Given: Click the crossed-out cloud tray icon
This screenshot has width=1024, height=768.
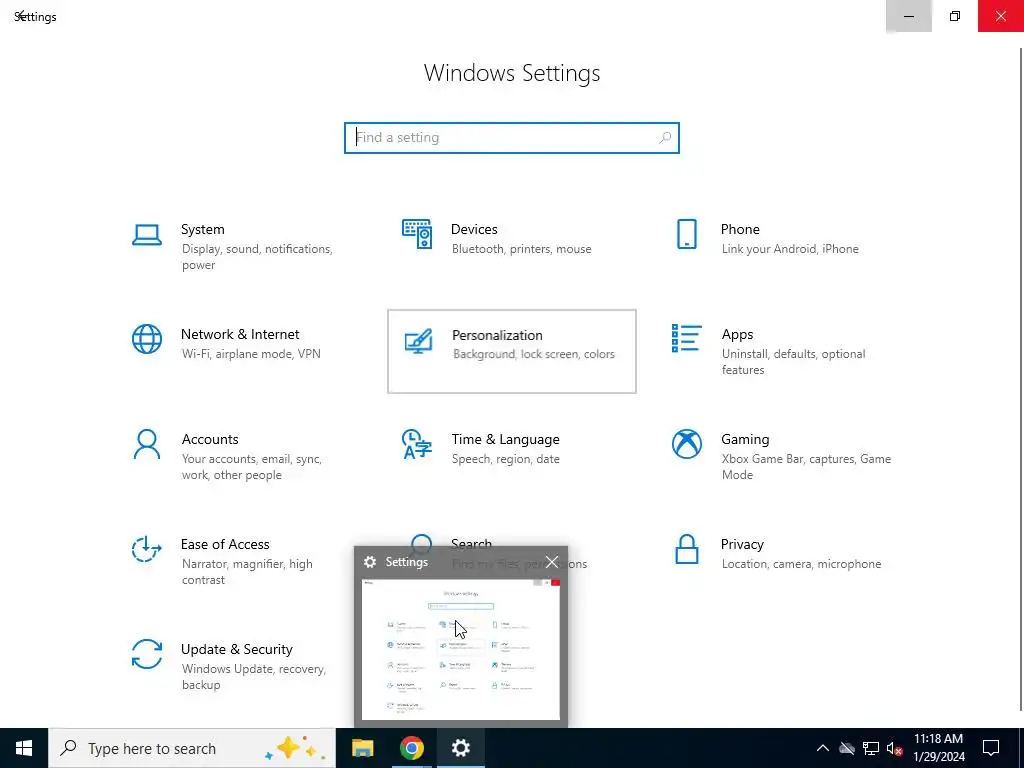Looking at the screenshot, I should [x=847, y=748].
